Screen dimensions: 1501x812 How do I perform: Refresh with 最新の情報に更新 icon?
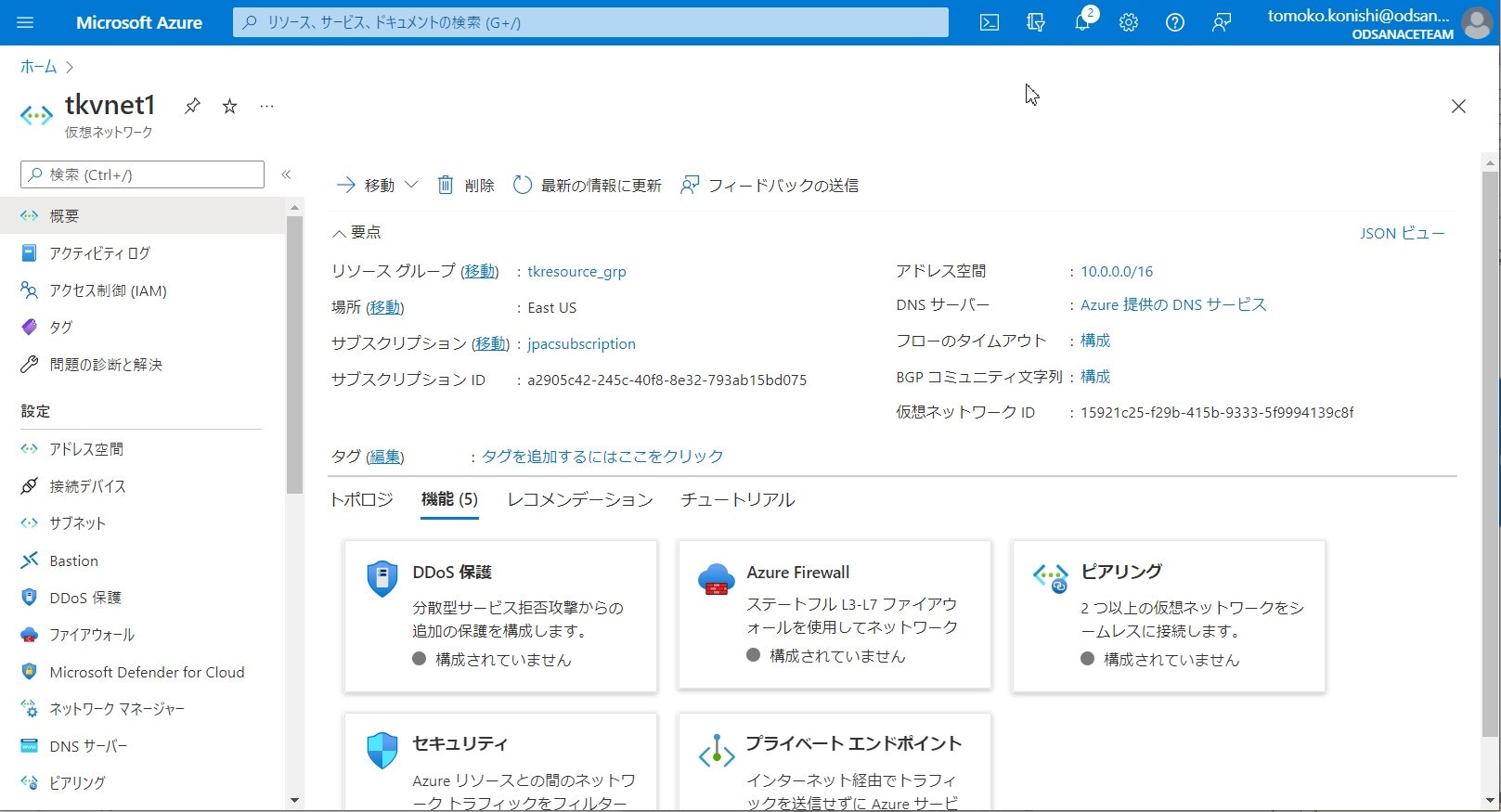click(523, 185)
